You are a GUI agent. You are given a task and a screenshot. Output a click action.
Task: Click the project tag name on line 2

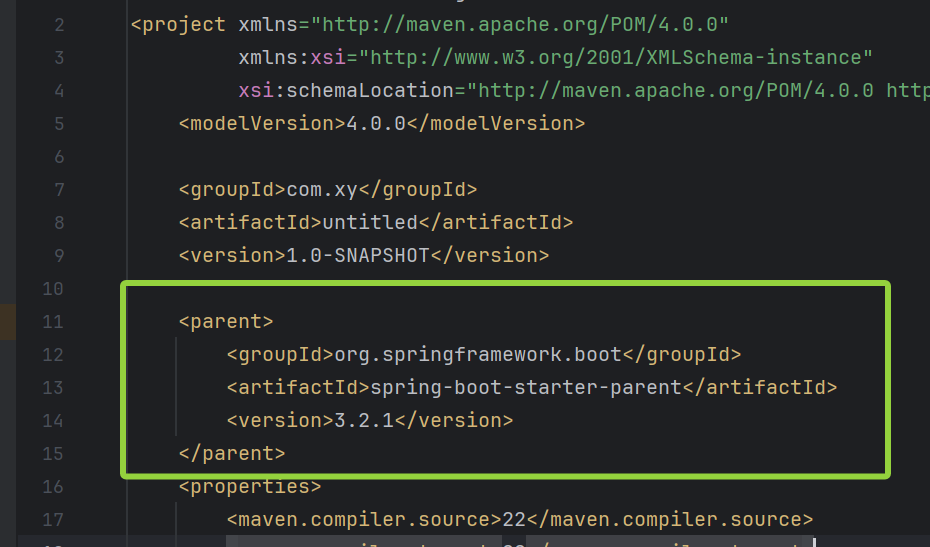[184, 25]
